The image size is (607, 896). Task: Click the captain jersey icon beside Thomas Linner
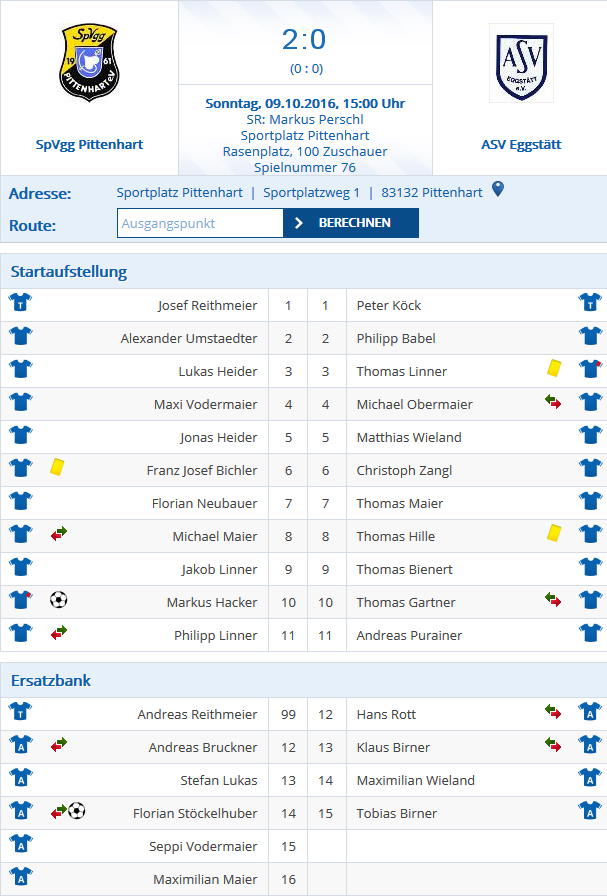590,369
